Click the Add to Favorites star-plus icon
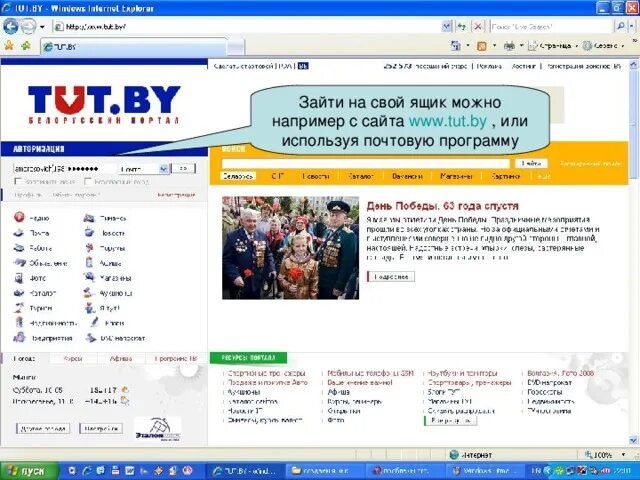Screen dimensions: 640x480 click(x=26, y=46)
